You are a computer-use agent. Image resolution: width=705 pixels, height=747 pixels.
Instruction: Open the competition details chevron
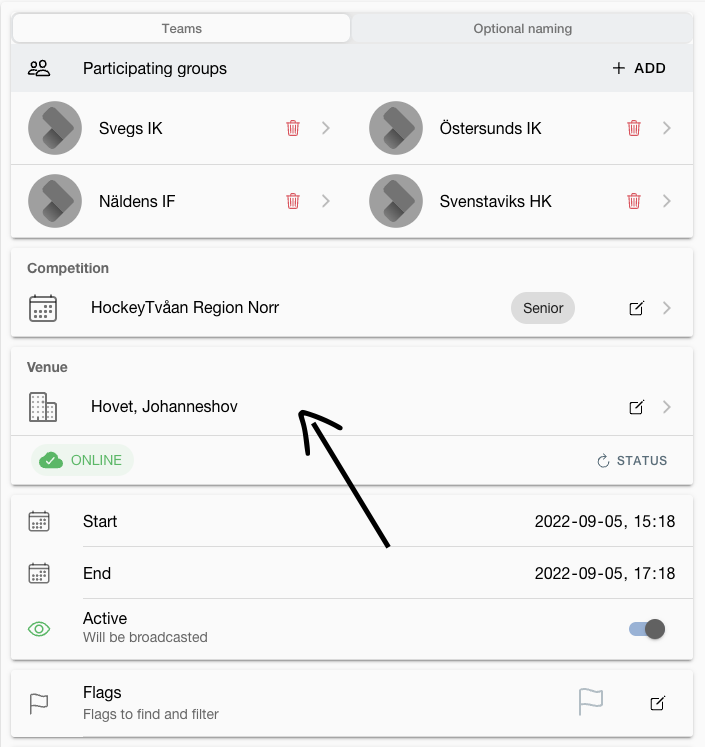pyautogui.click(x=667, y=308)
